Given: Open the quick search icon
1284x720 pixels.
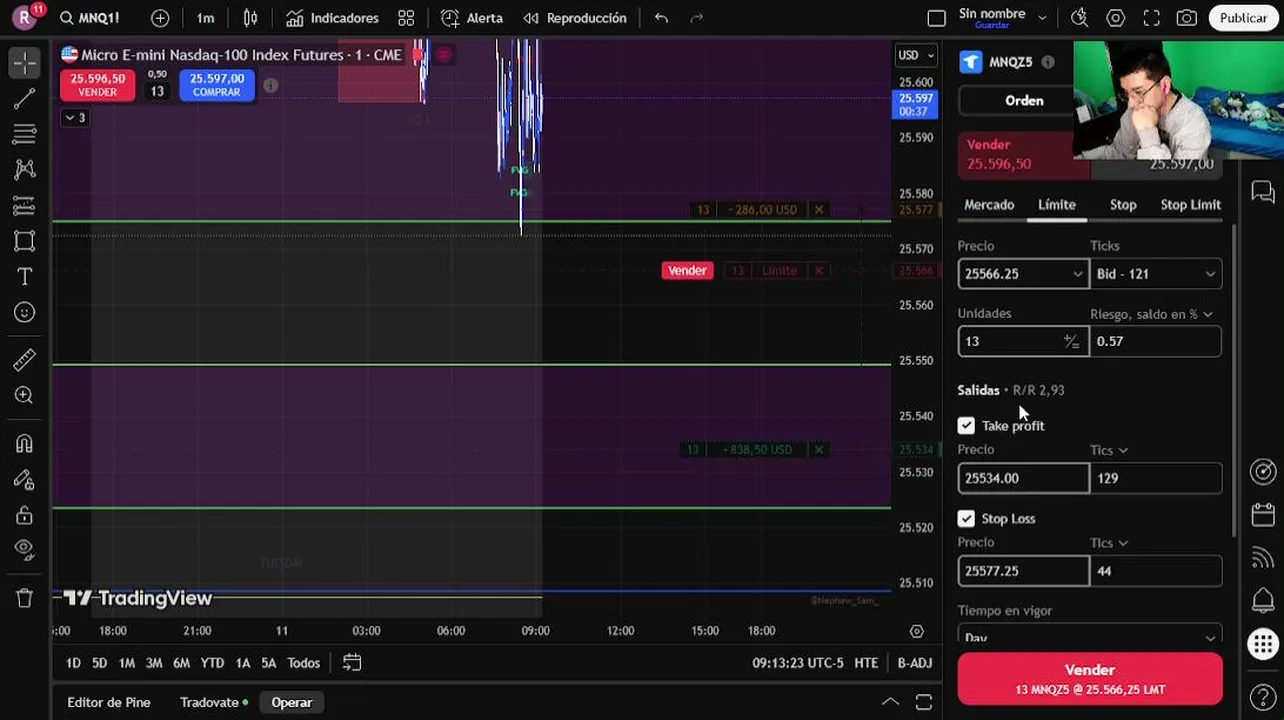Looking at the screenshot, I should point(1079,18).
